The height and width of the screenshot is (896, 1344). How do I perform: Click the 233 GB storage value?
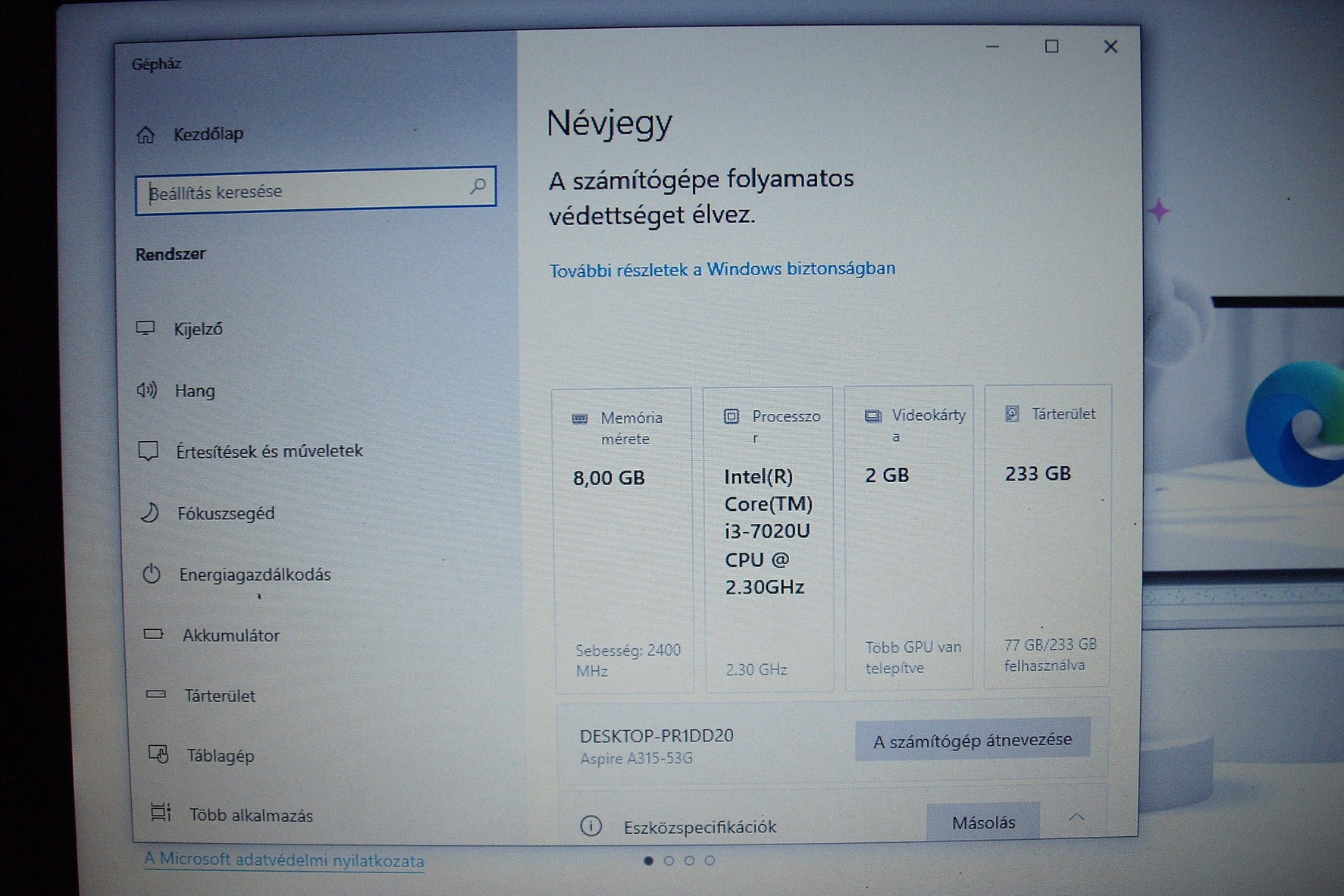coord(1038,474)
